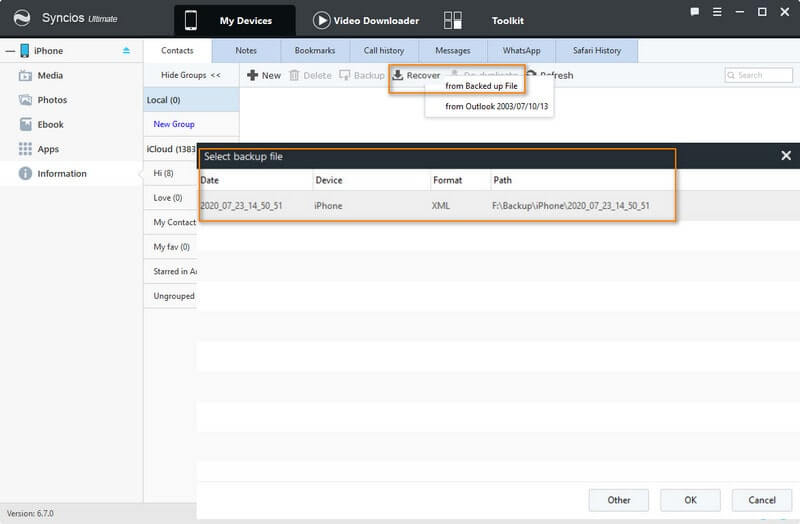Screen dimensions: 800x524
Task: Click the Cancel button
Action: click(x=762, y=500)
